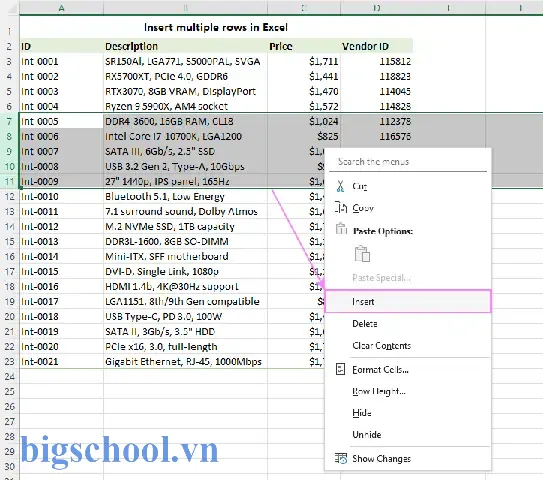
Task: Click cell Intel Core i7 10700K, LGA1200
Action: click(x=185, y=136)
